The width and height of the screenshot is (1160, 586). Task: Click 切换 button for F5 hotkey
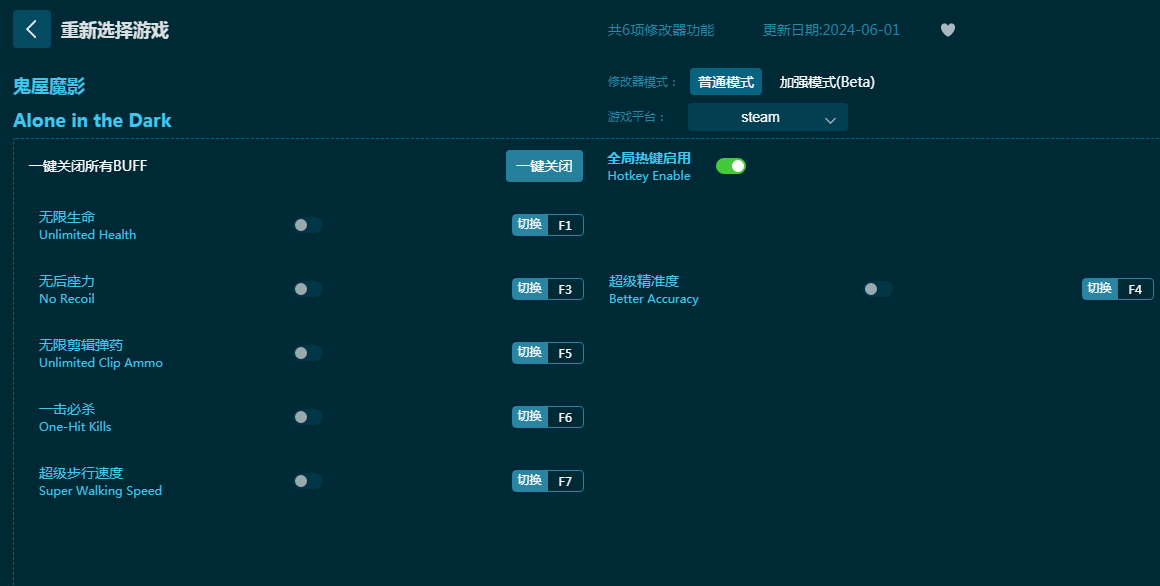pyautogui.click(x=530, y=353)
